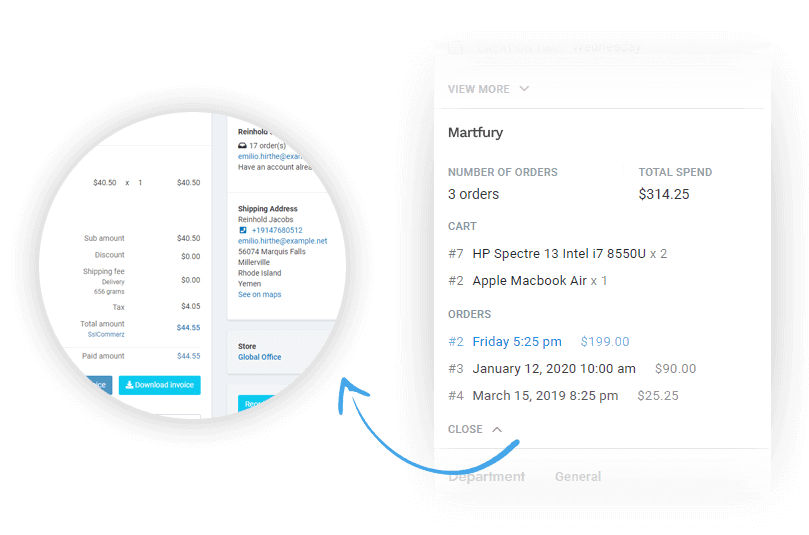Image resolution: width=809 pixels, height=535 pixels.
Task: Click the shipping email emilio.hirthe@example.net
Action: (x=282, y=241)
